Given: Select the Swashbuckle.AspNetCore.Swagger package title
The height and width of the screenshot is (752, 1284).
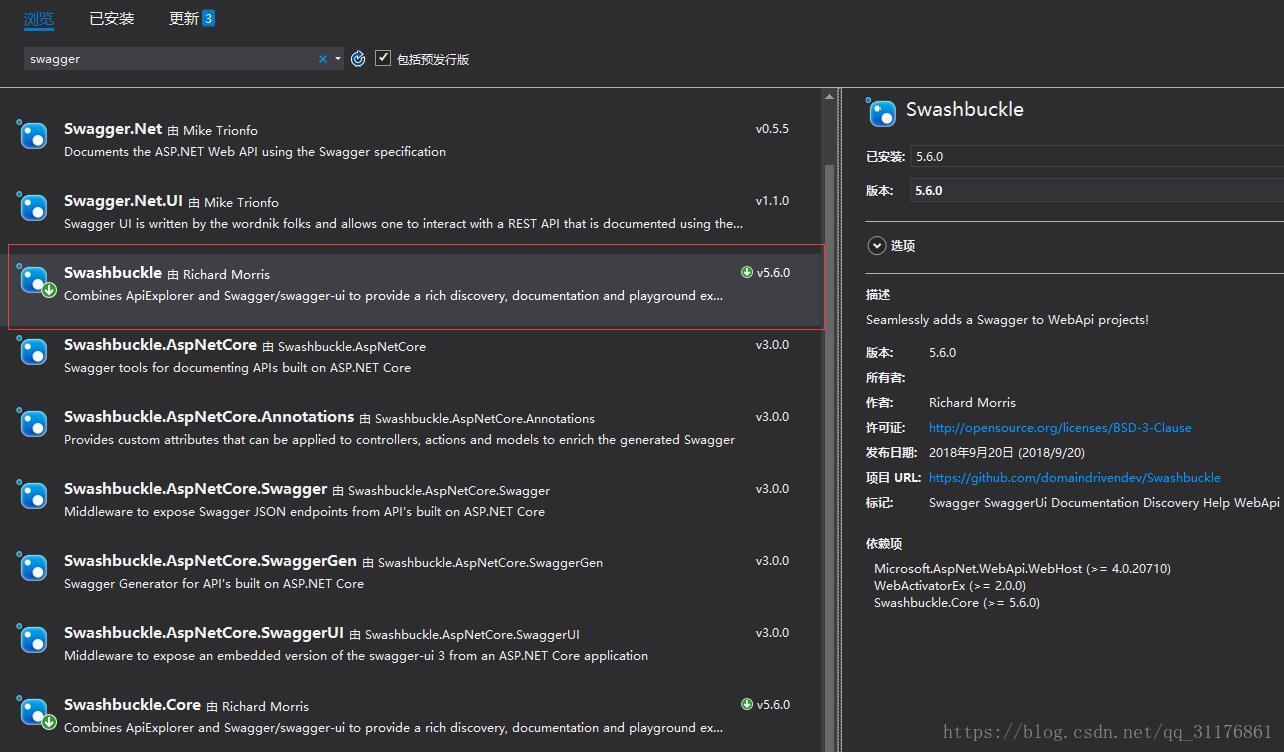Looking at the screenshot, I should [x=196, y=489].
